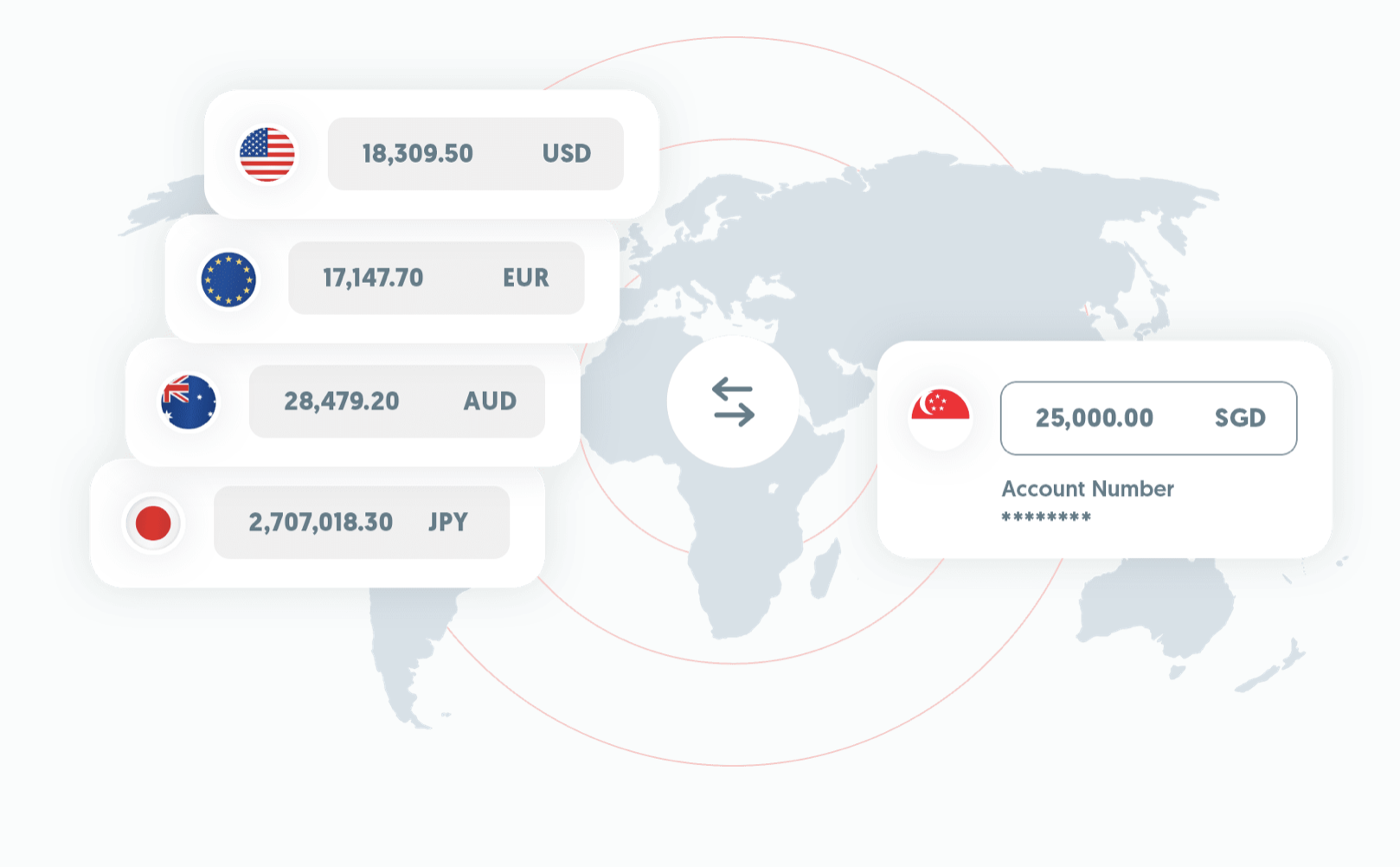The width and height of the screenshot is (1400, 867).
Task: Click the United States flag icon
Action: (x=267, y=154)
